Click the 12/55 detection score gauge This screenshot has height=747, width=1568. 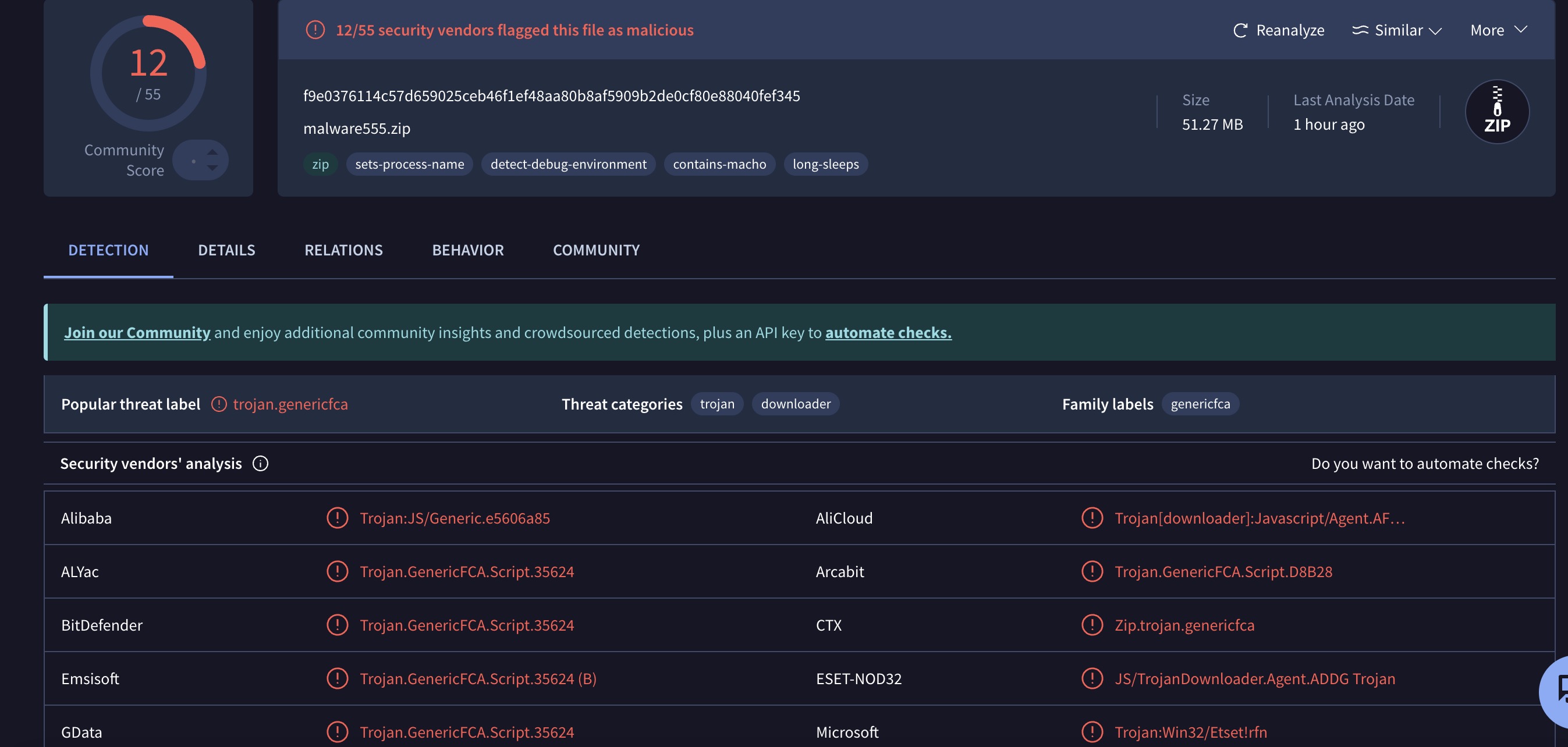[x=148, y=73]
